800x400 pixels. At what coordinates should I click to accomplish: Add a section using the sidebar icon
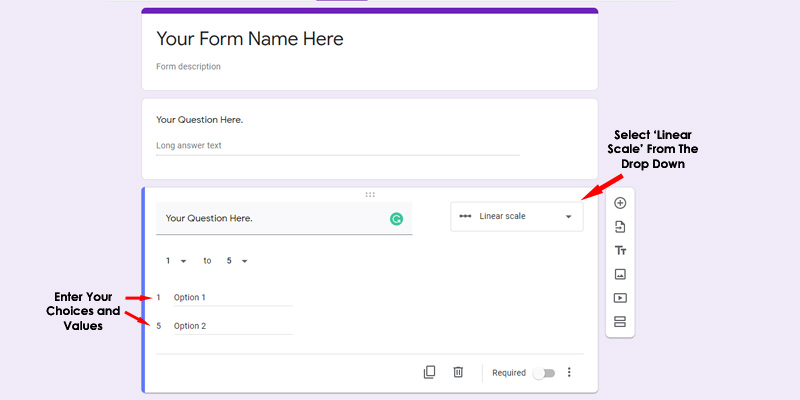coord(620,322)
